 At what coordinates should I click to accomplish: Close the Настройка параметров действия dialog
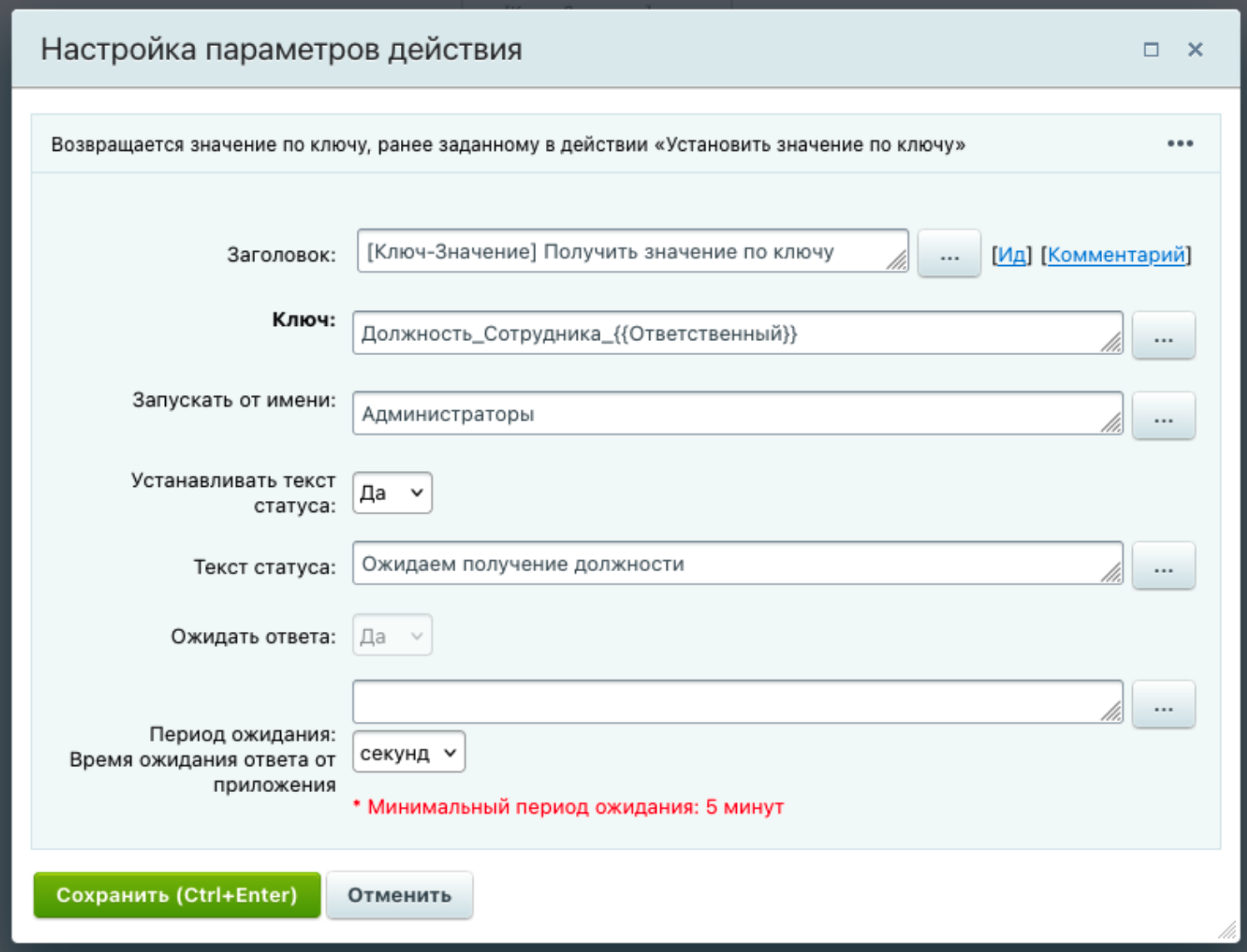(x=1194, y=50)
